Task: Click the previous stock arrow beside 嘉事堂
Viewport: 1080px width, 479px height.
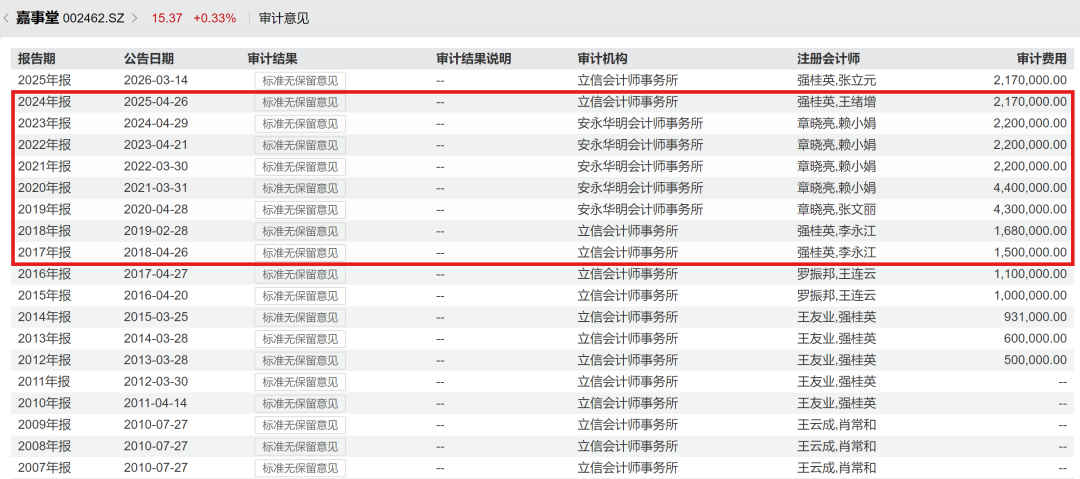Action: tap(6, 19)
